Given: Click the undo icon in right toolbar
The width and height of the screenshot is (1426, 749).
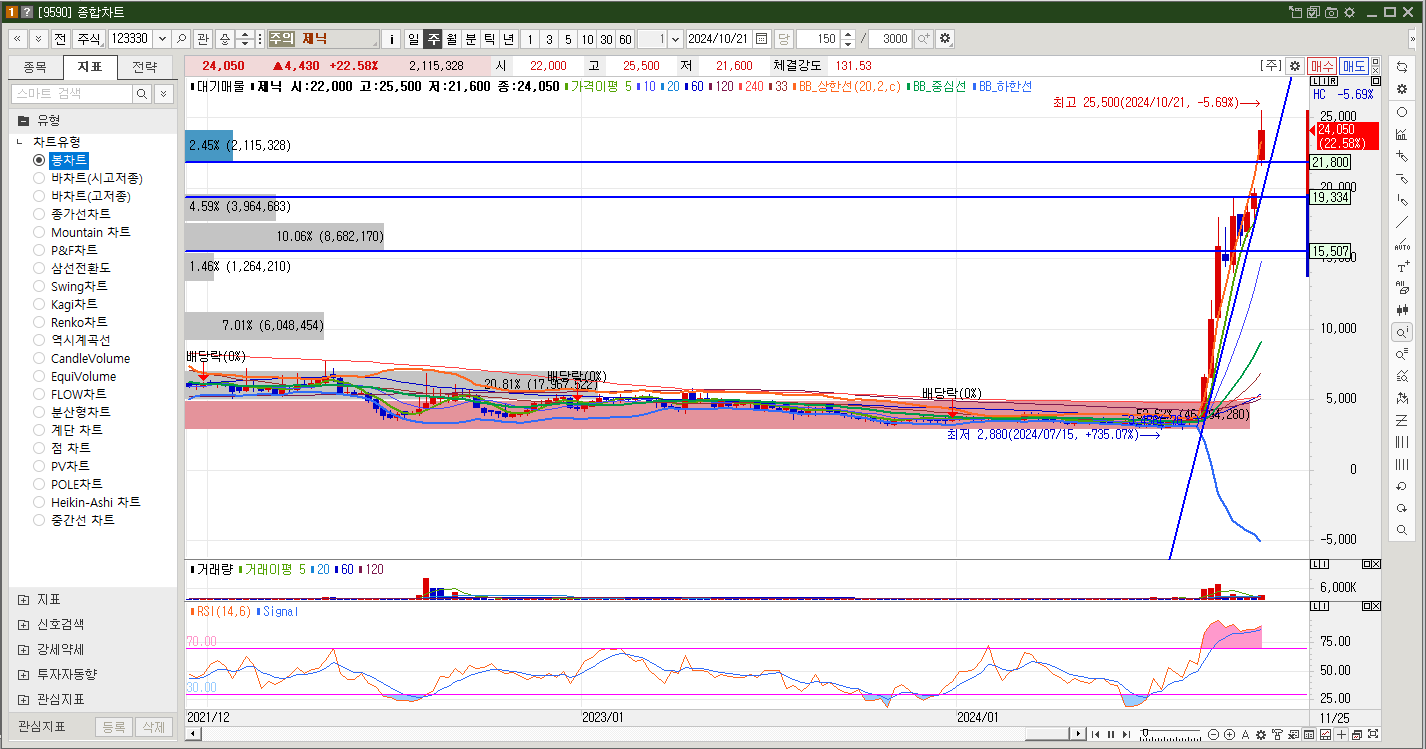Looking at the screenshot, I should [x=1401, y=486].
